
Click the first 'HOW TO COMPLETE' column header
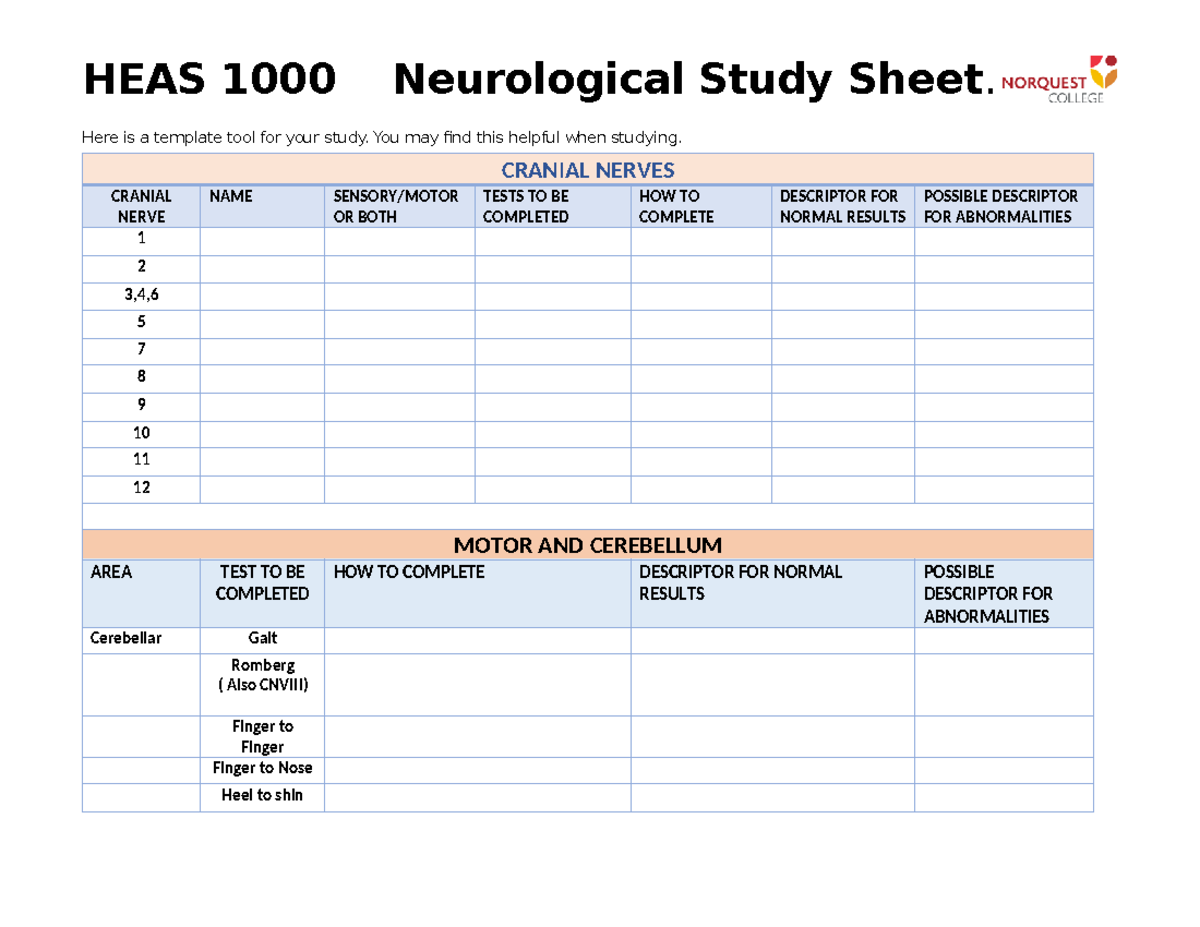tap(701, 206)
